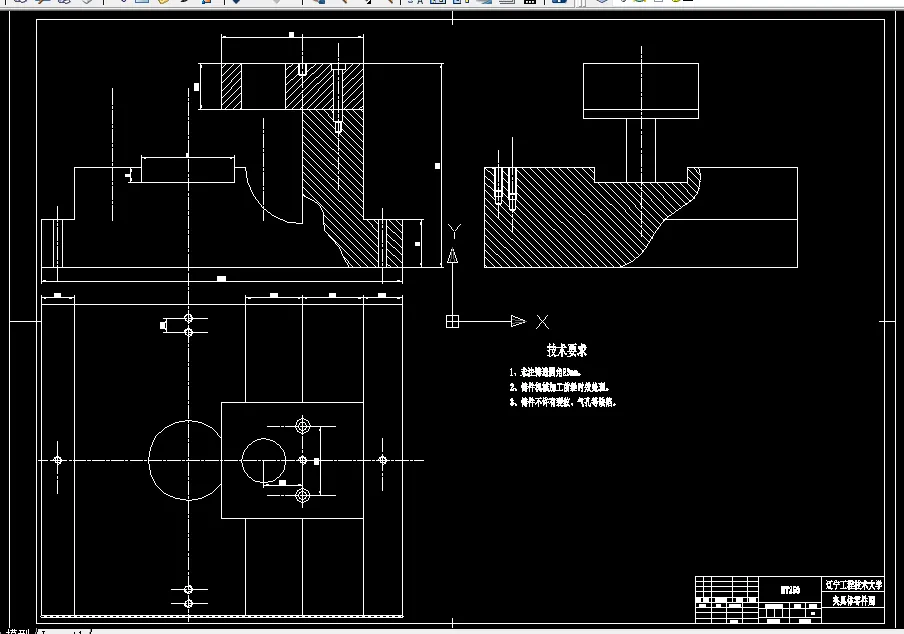
Task: Select the 辽宁工程技术大学 title block text
Action: [853, 584]
